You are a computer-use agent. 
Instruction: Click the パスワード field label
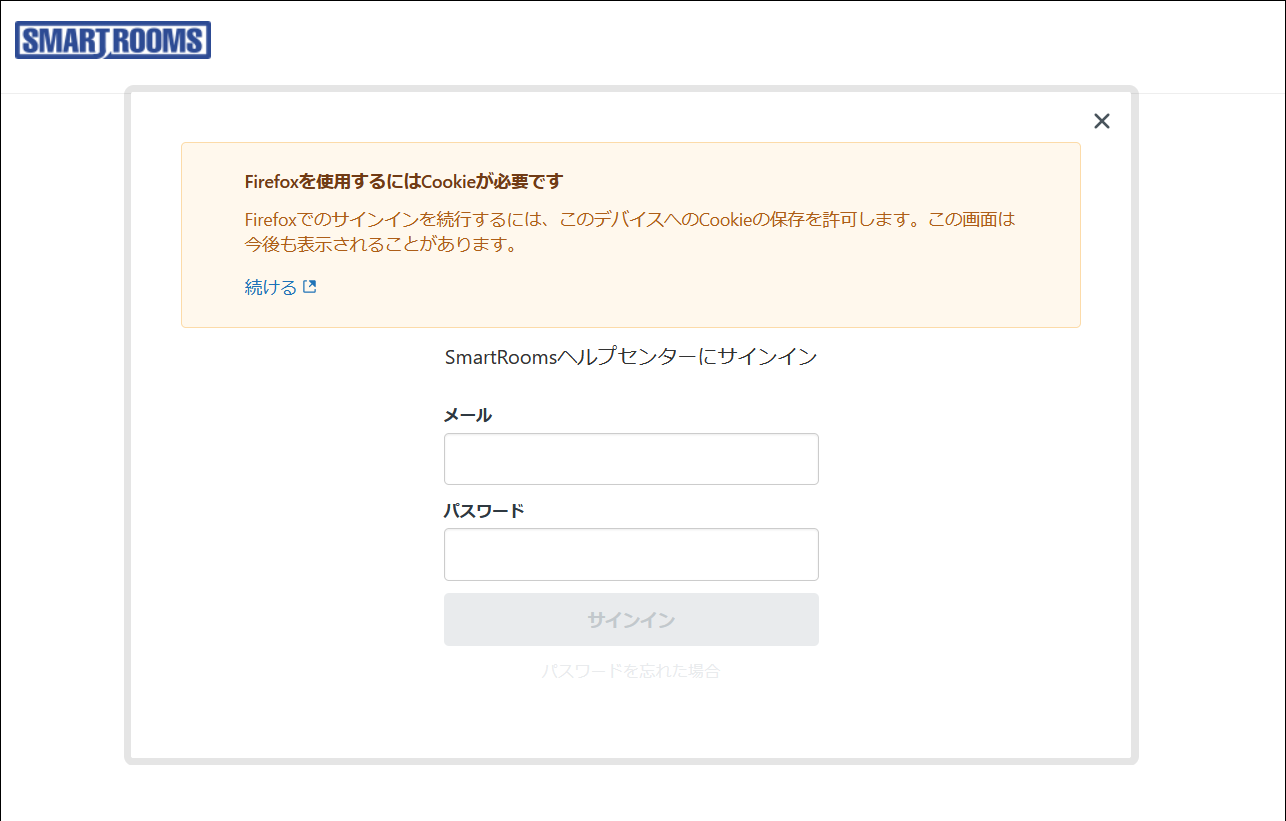(484, 510)
